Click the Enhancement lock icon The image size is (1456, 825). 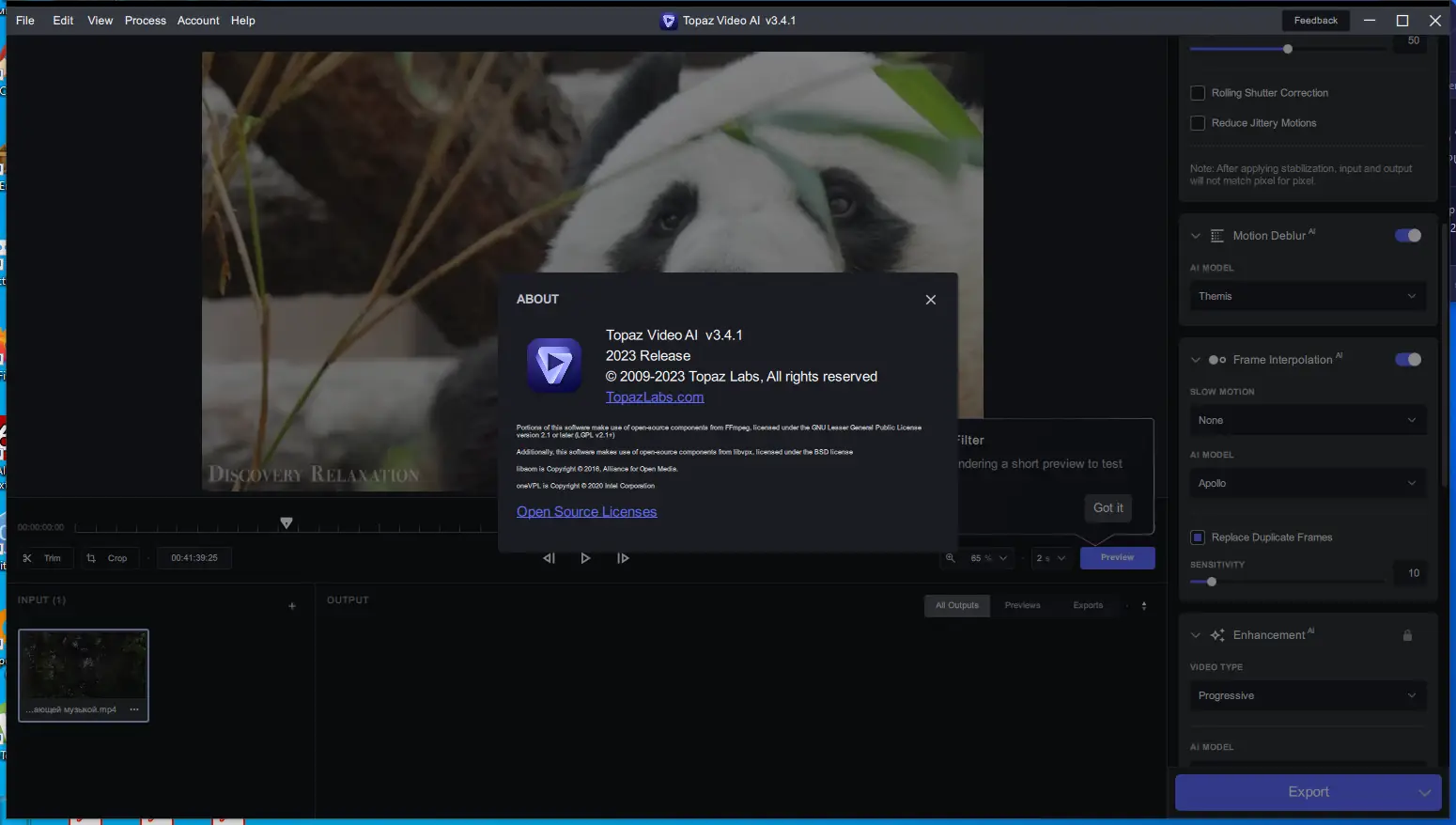tap(1407, 635)
